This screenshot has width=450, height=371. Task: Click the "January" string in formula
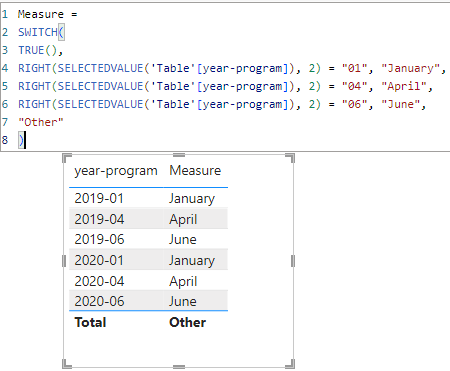(410, 68)
